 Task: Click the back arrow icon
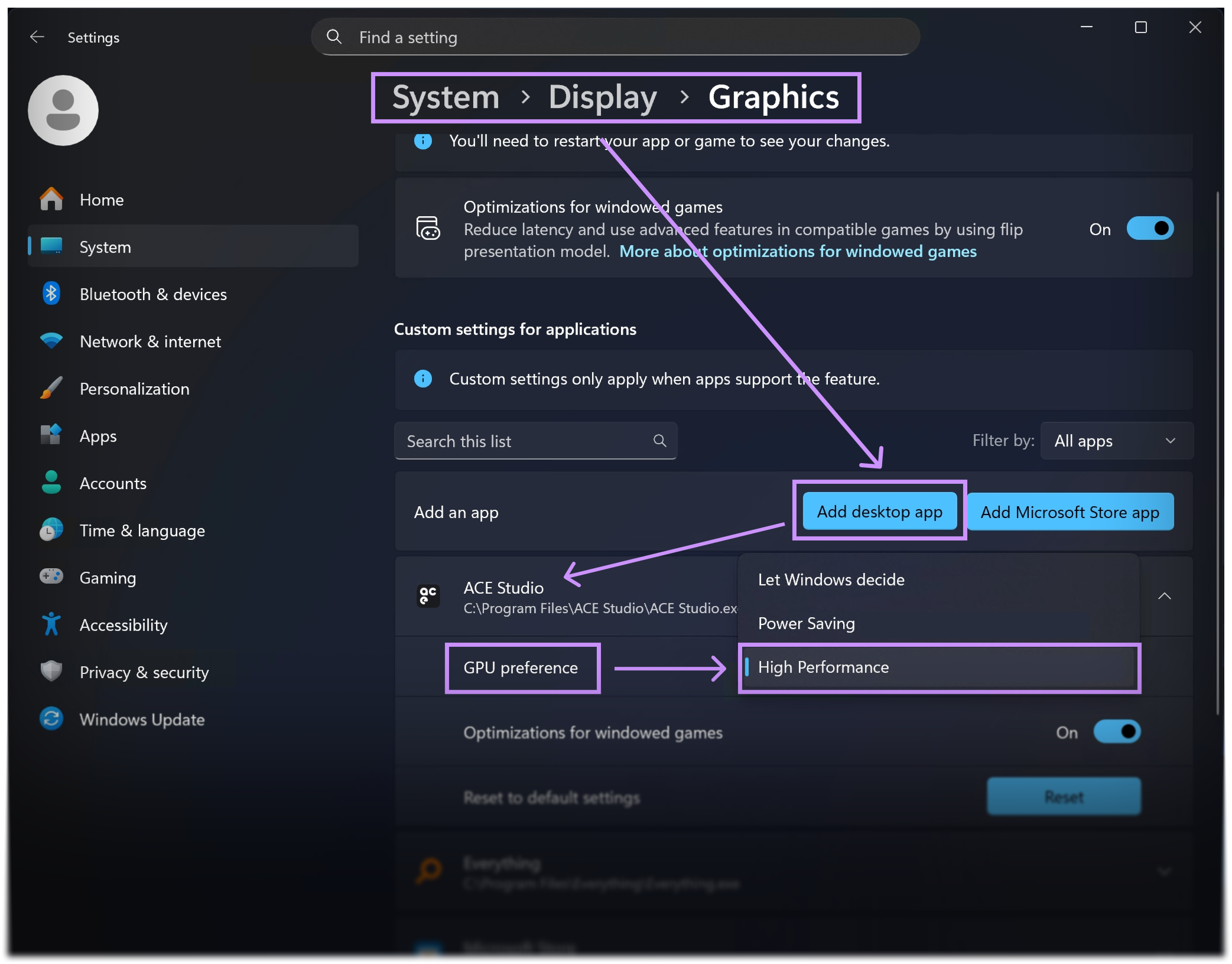(x=37, y=37)
